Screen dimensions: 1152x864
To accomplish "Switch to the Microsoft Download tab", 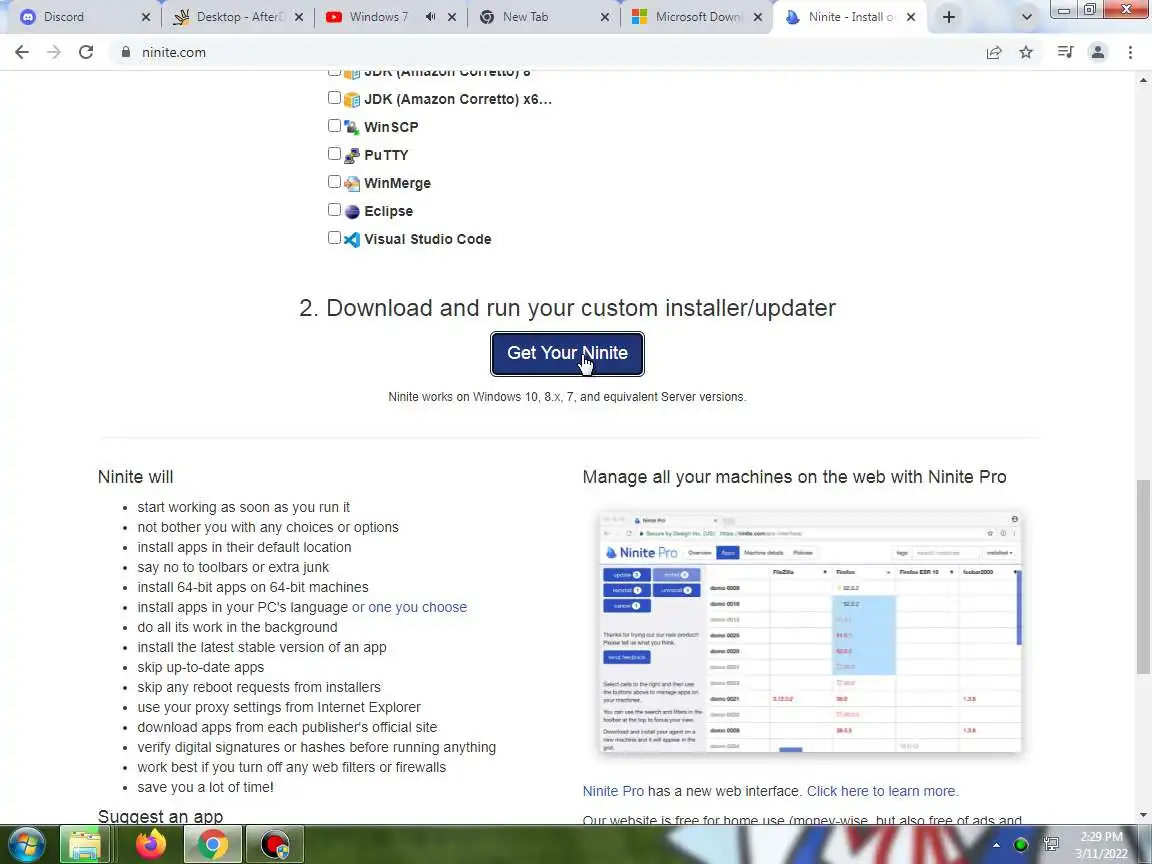I will click(697, 17).
